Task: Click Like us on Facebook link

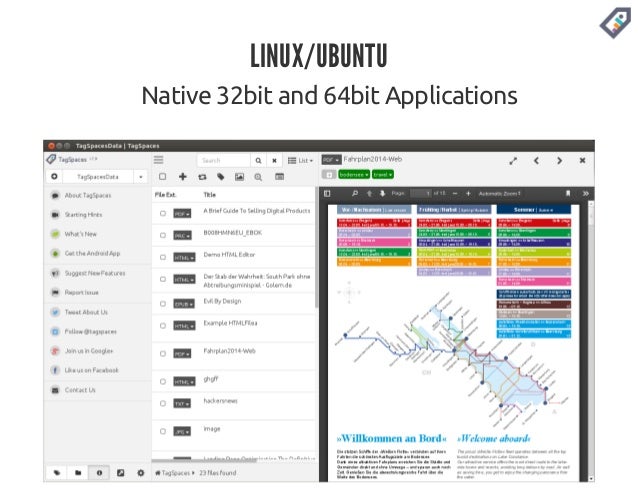Action: click(92, 370)
